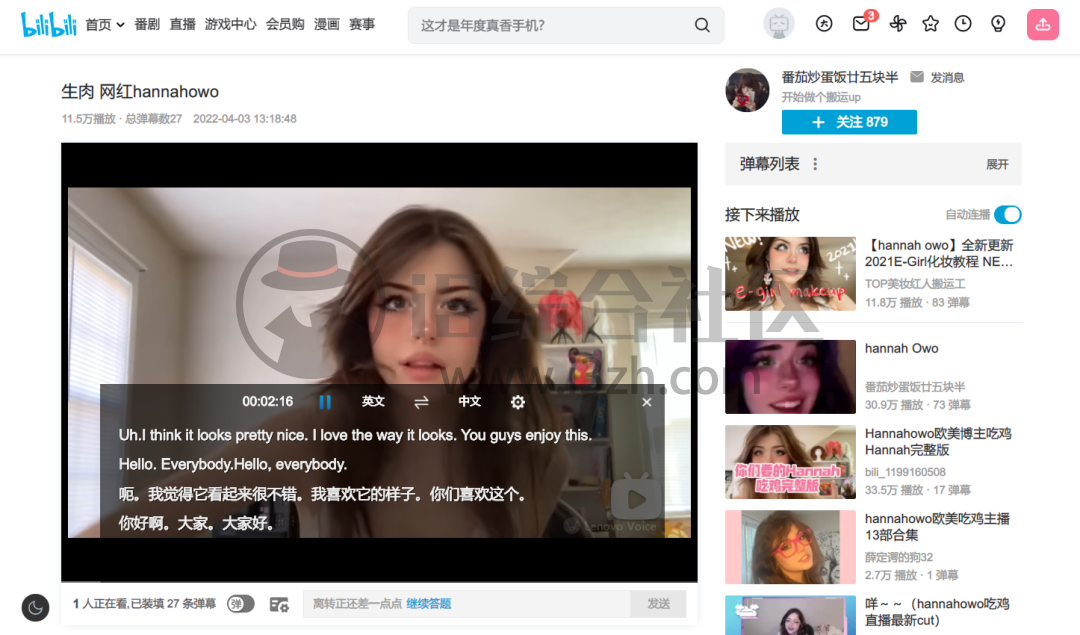Click the danmaku list three-dot menu
Viewport: 1080px width, 635px height.
pos(816,164)
